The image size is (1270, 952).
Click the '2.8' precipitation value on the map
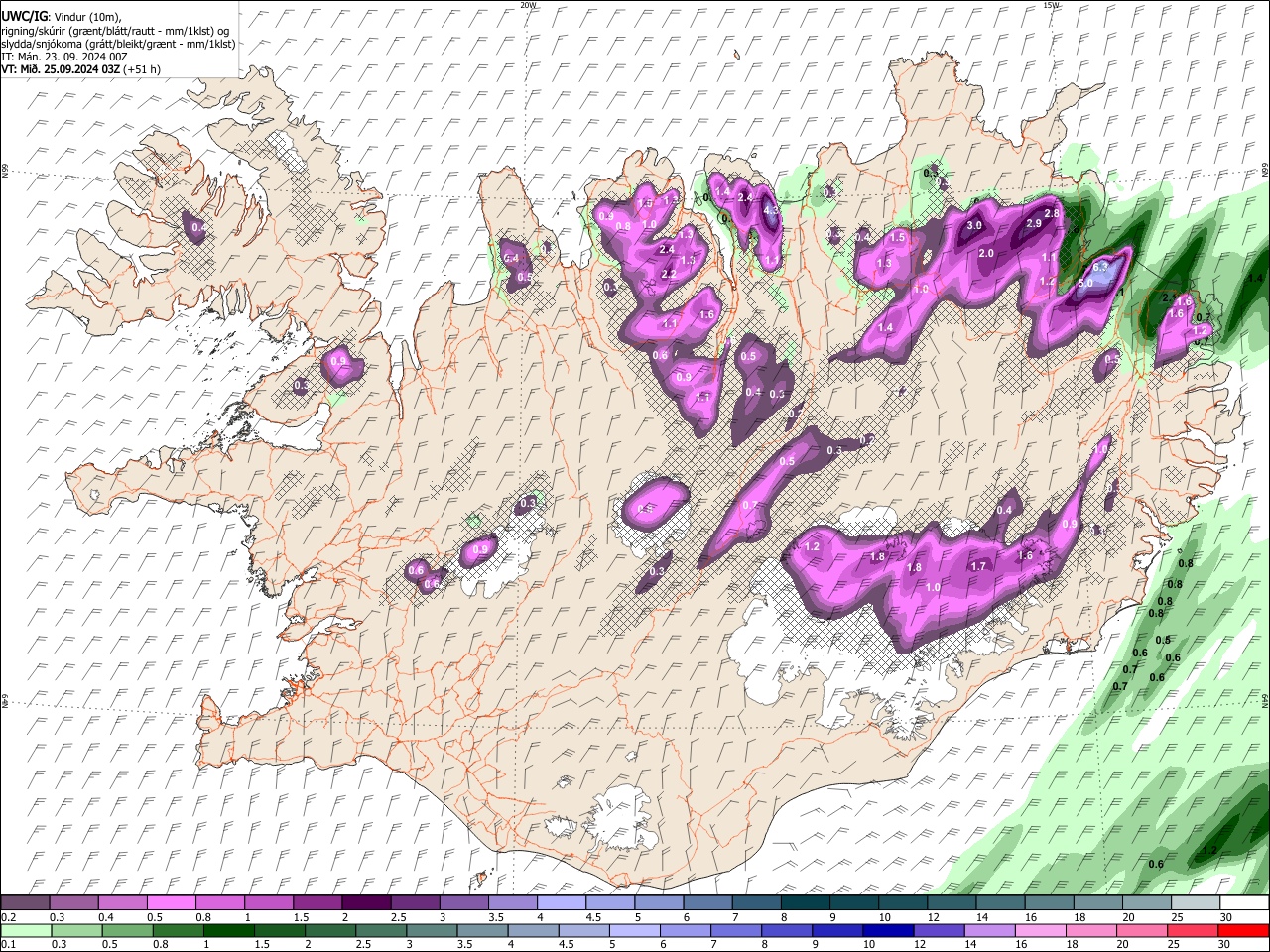click(x=1053, y=213)
